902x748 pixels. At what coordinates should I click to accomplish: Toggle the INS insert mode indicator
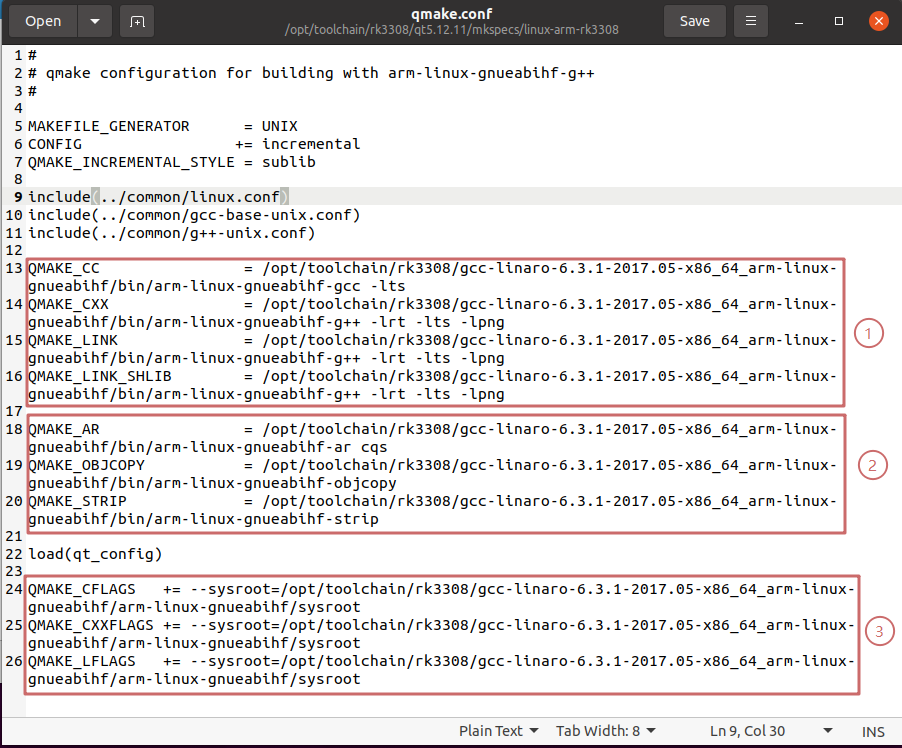[873, 731]
